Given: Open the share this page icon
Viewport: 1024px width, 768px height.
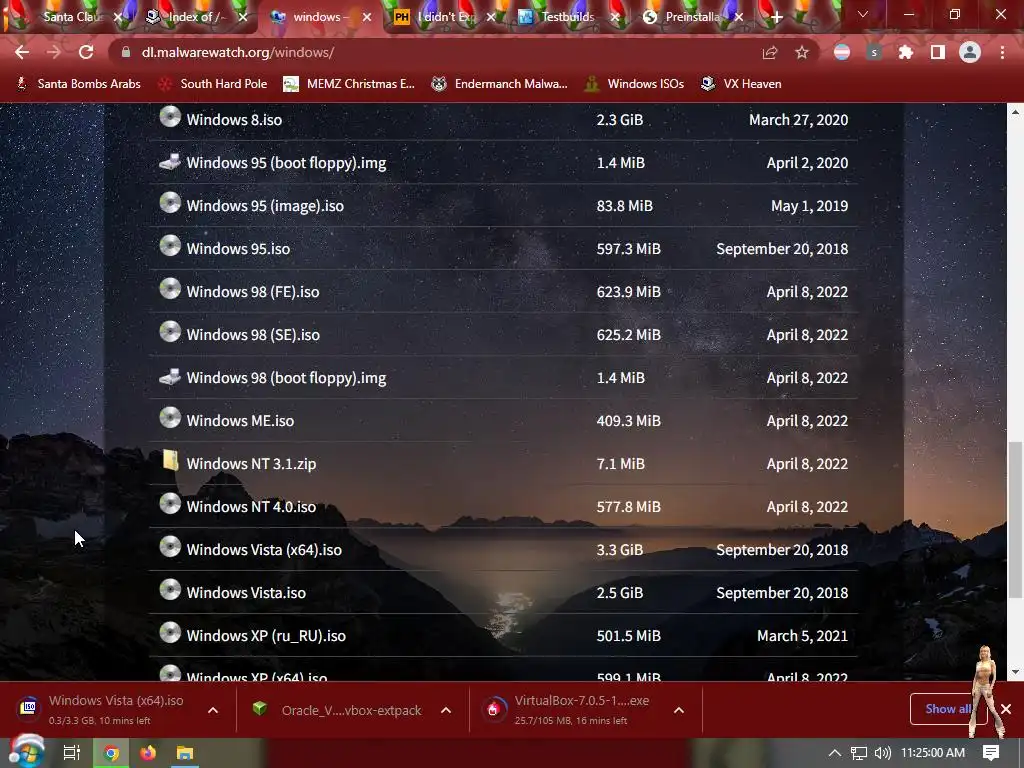Looking at the screenshot, I should [x=770, y=52].
